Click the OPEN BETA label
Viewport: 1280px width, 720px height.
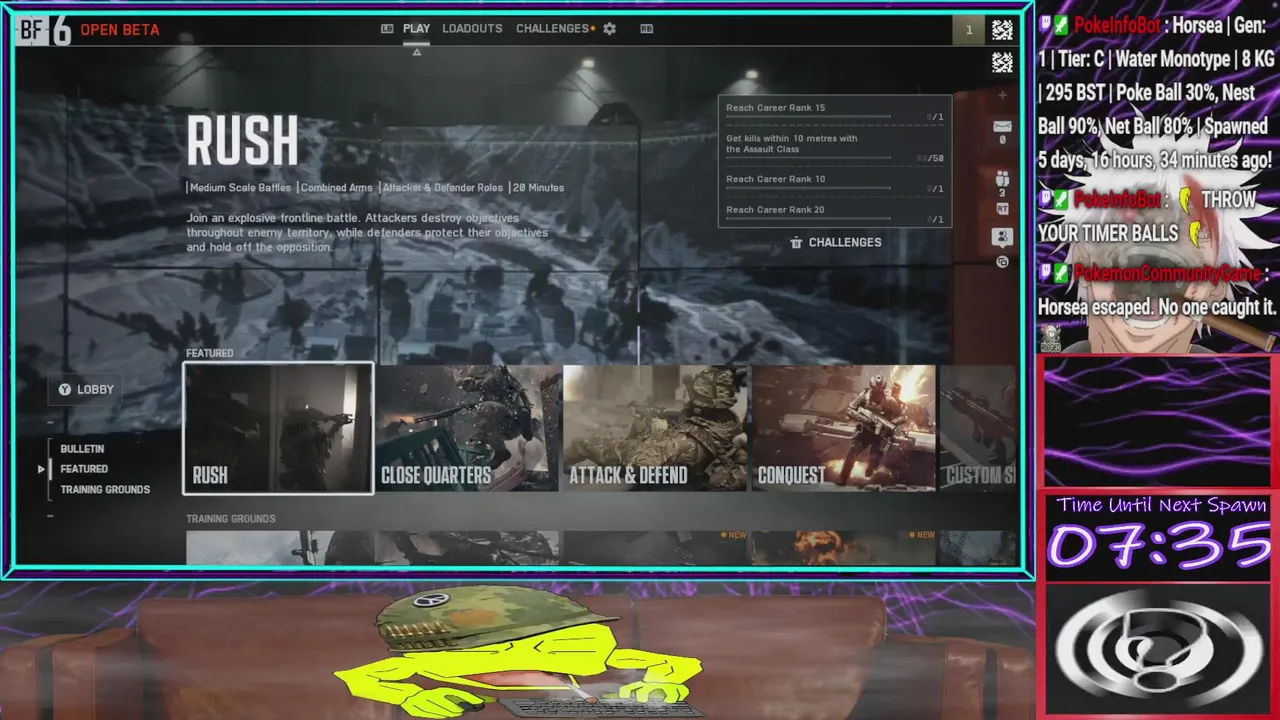pyautogui.click(x=119, y=30)
